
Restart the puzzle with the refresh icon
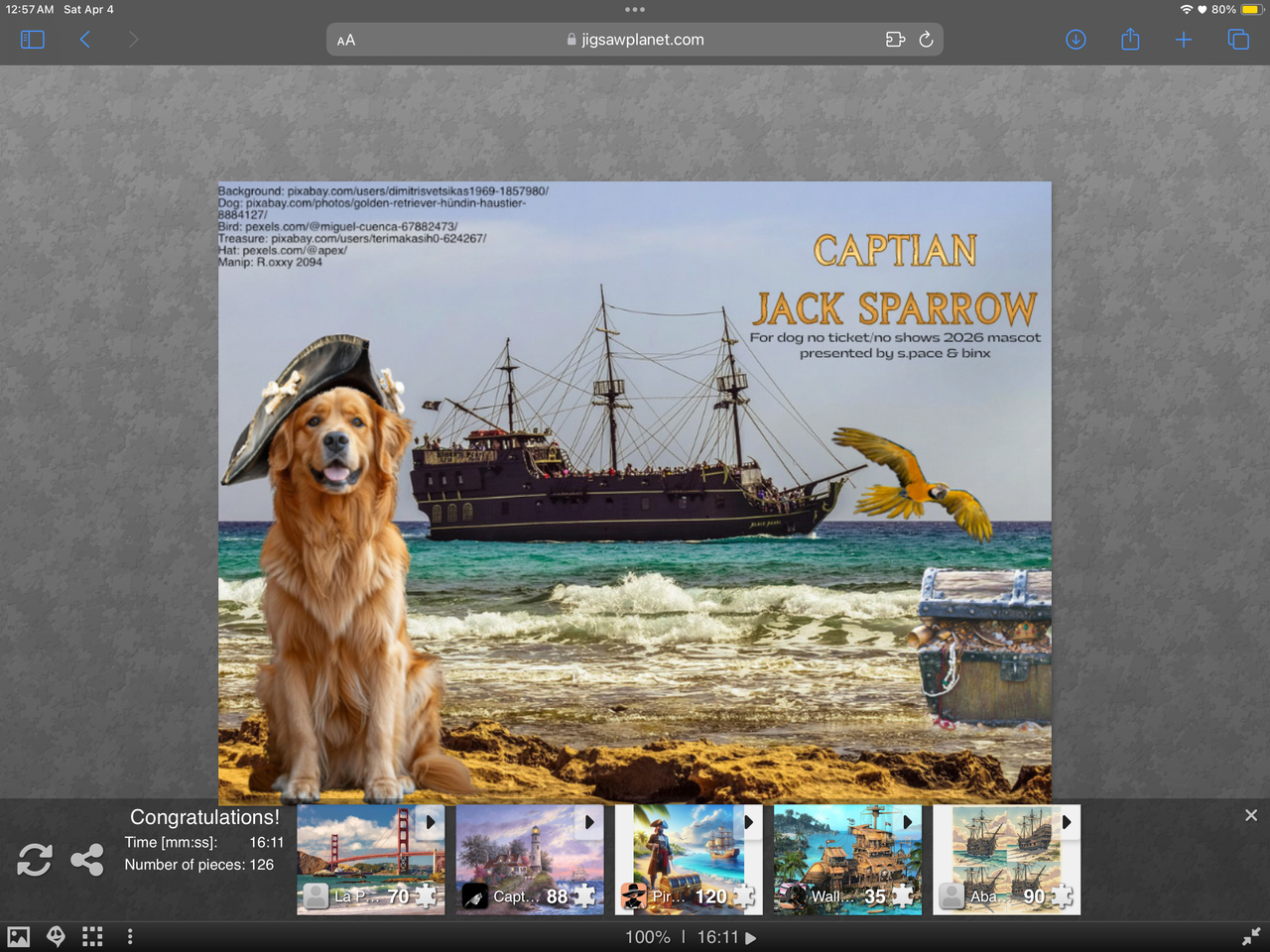pyautogui.click(x=35, y=860)
